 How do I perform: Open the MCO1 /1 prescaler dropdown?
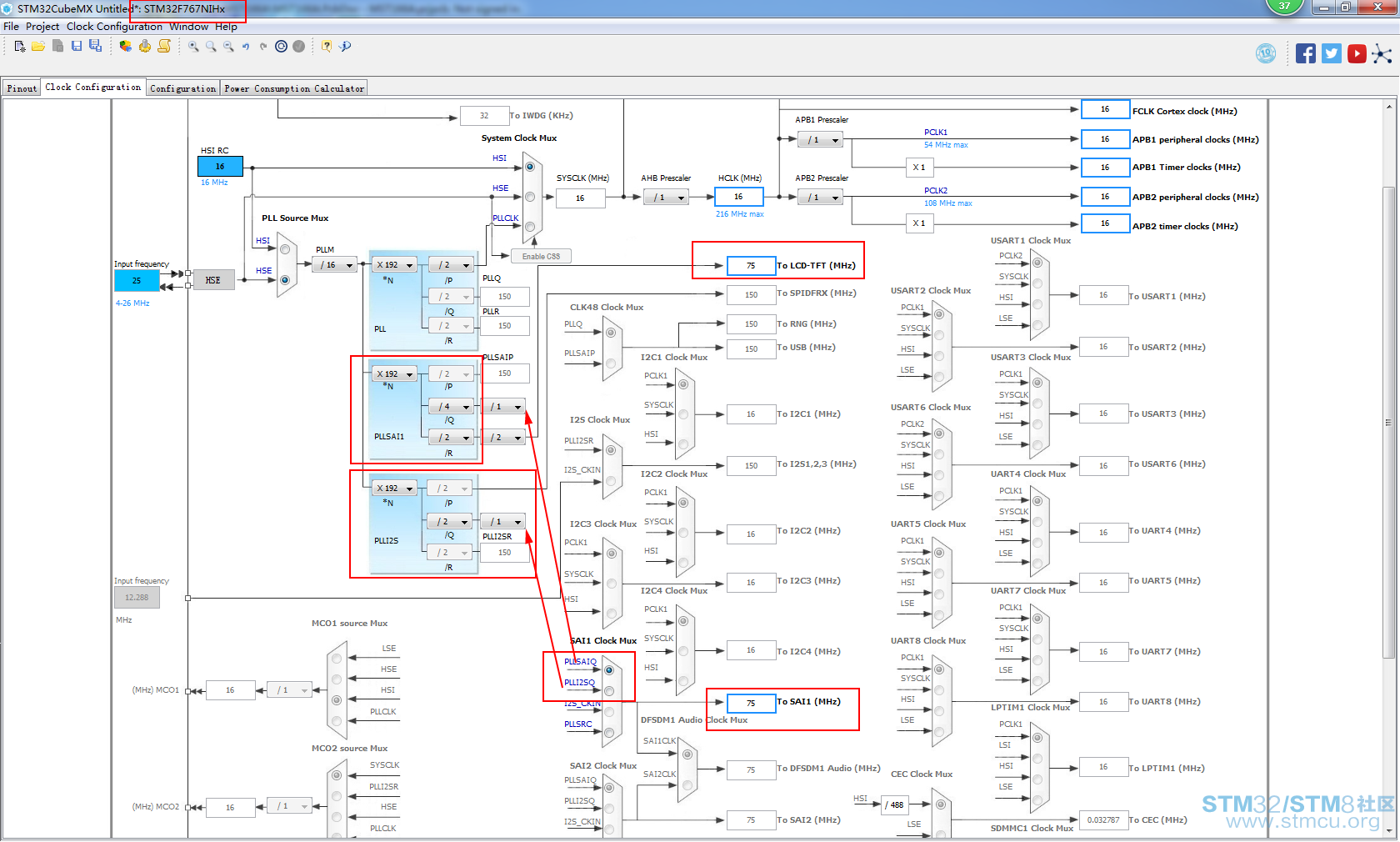point(289,690)
